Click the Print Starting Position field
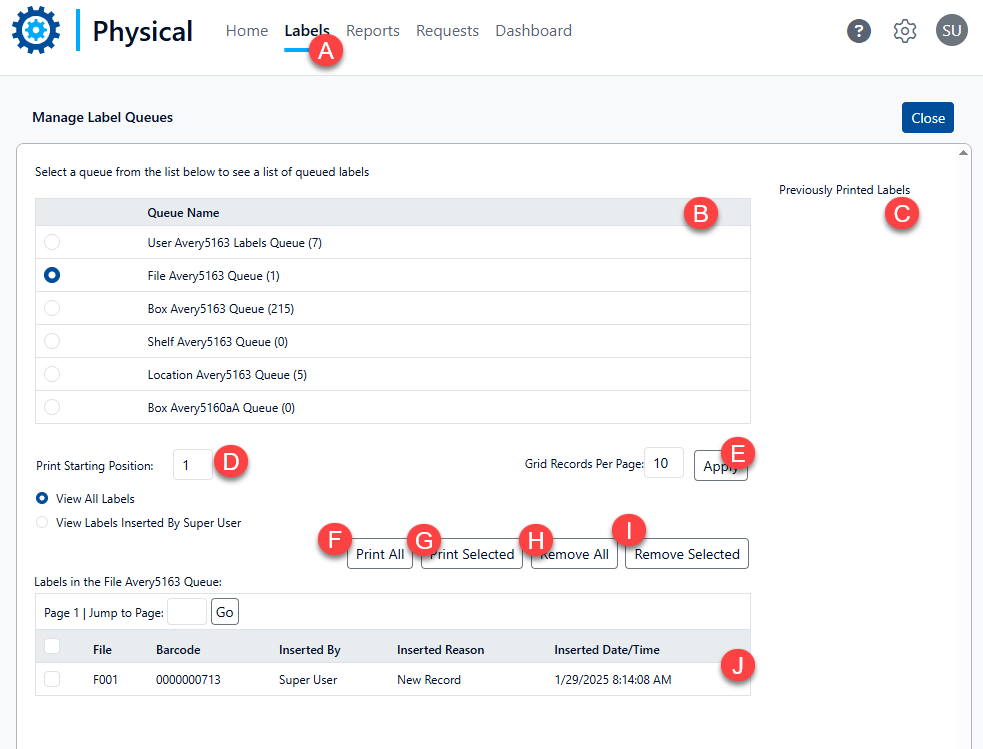Screen dimensions: 983x749 point(190,465)
